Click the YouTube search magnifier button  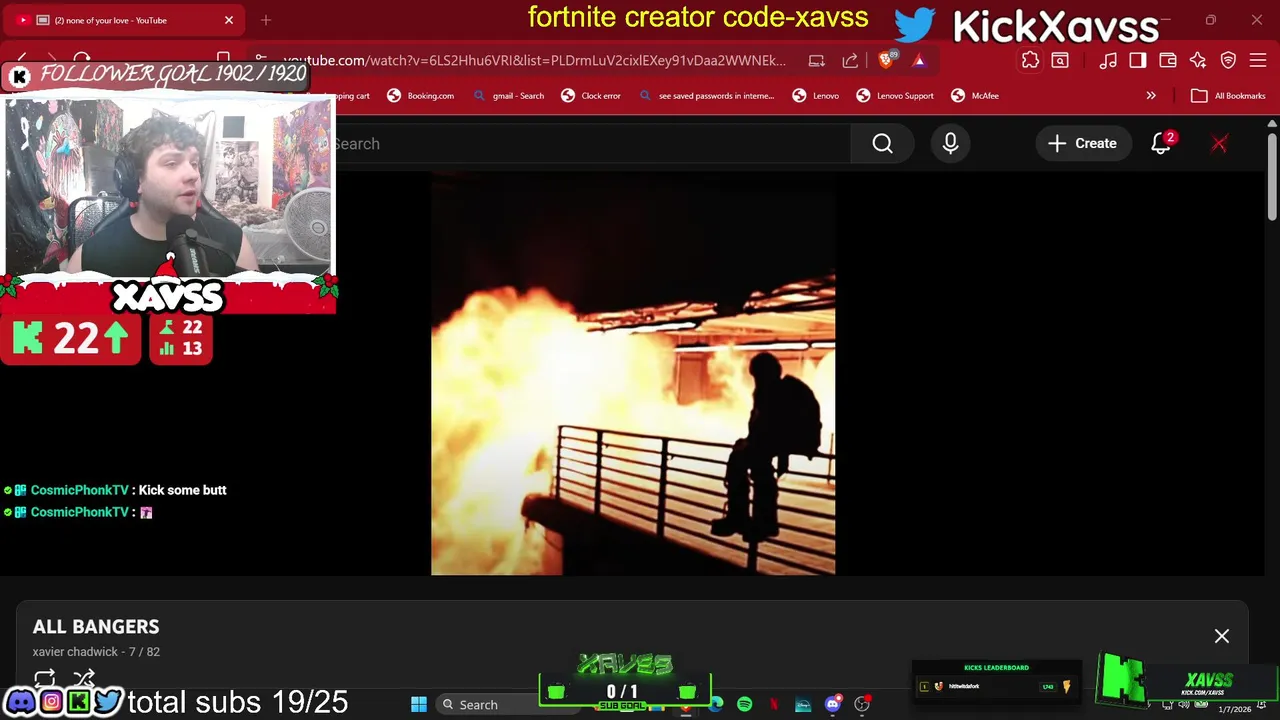[x=882, y=144]
